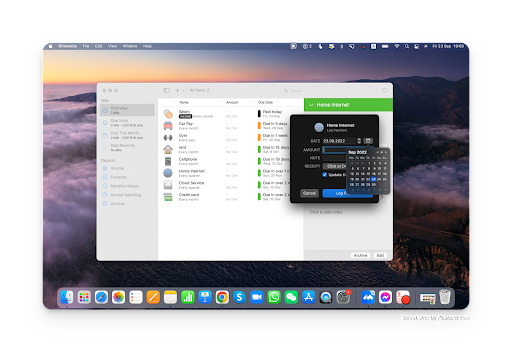512x363 pixels.
Task: Click the date stepper arrows
Action: (359, 141)
